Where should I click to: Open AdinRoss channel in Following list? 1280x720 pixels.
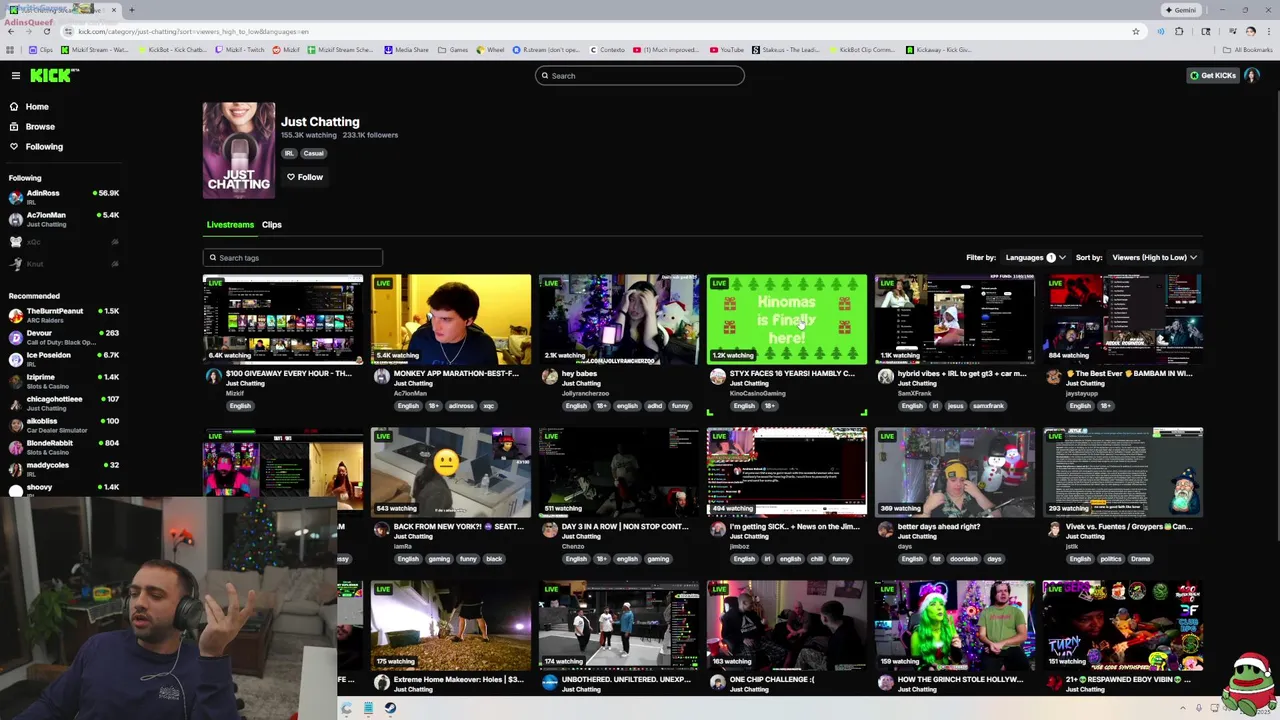click(64, 196)
